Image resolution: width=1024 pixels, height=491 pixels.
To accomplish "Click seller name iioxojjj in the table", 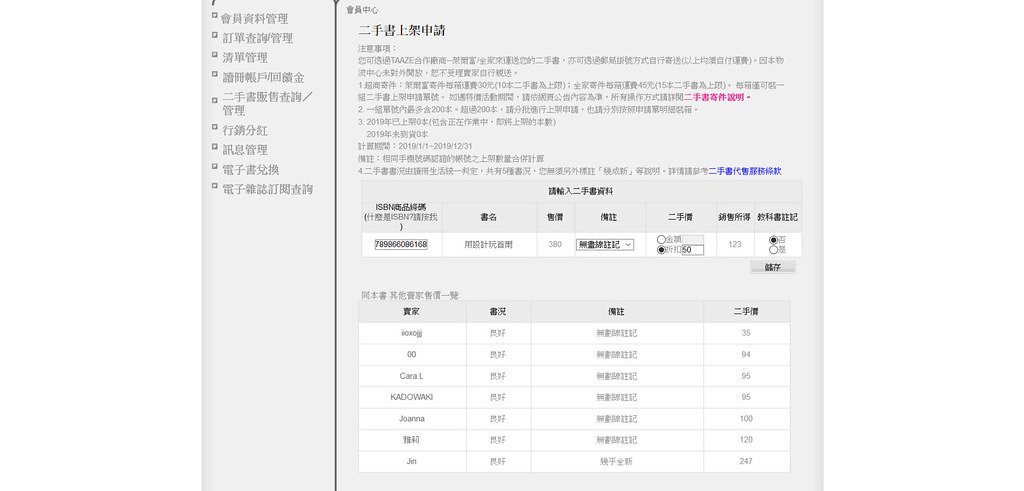I will pos(411,333).
